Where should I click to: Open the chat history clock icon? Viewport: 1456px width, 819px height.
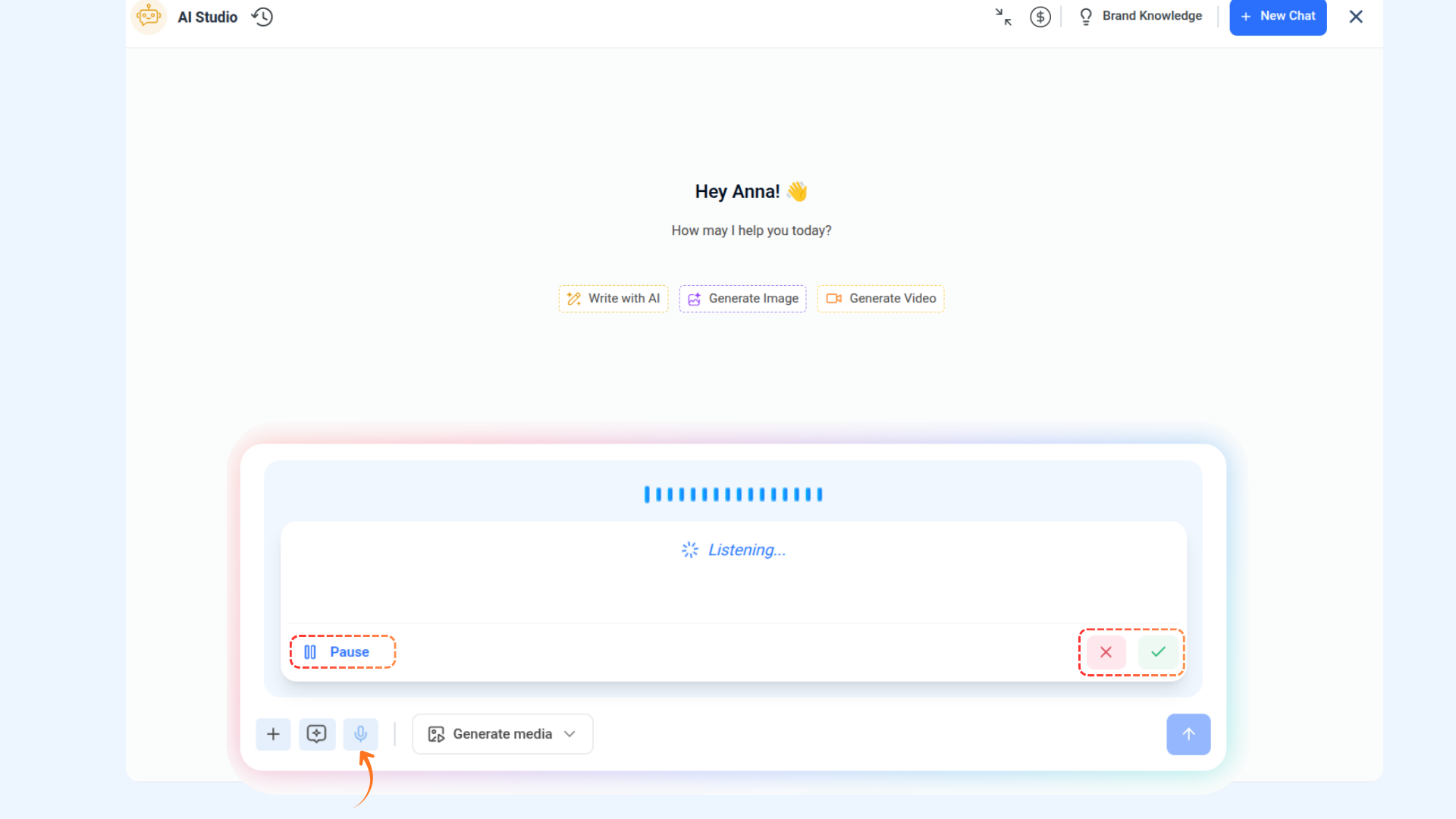pyautogui.click(x=262, y=17)
